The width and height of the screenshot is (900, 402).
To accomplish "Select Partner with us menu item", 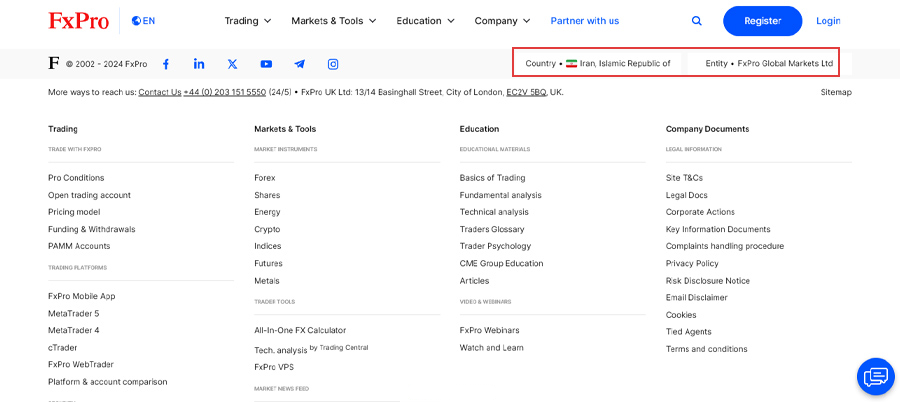I will [x=584, y=21].
